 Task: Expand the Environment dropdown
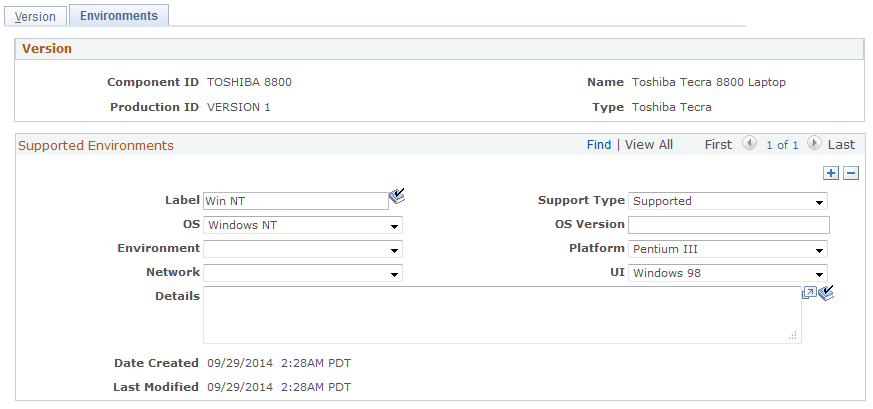tap(303, 249)
